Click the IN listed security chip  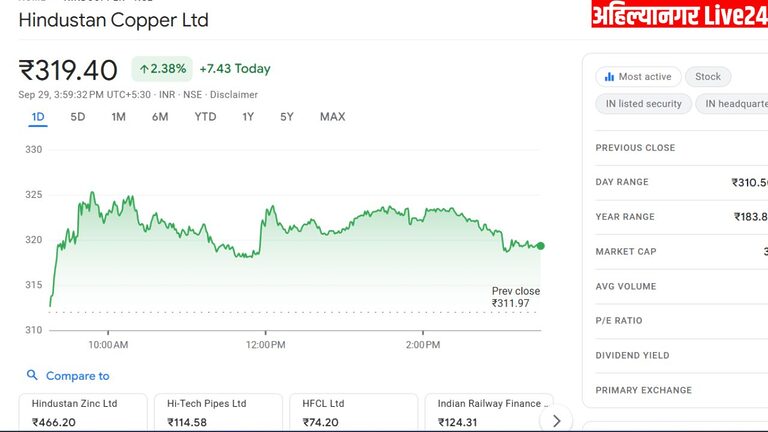pos(643,104)
